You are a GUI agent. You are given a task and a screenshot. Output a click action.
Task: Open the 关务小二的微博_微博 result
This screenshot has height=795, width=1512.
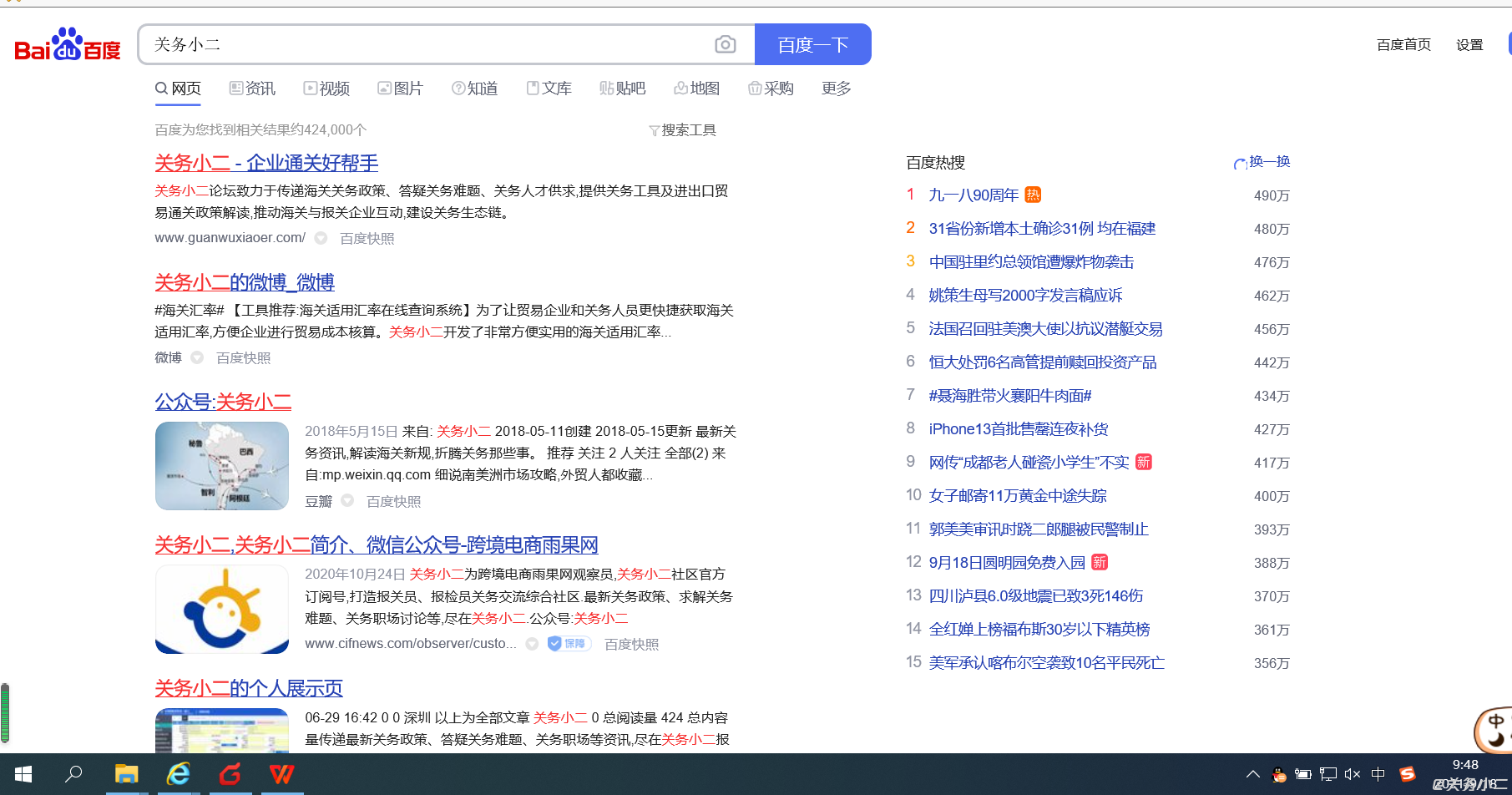tap(245, 282)
